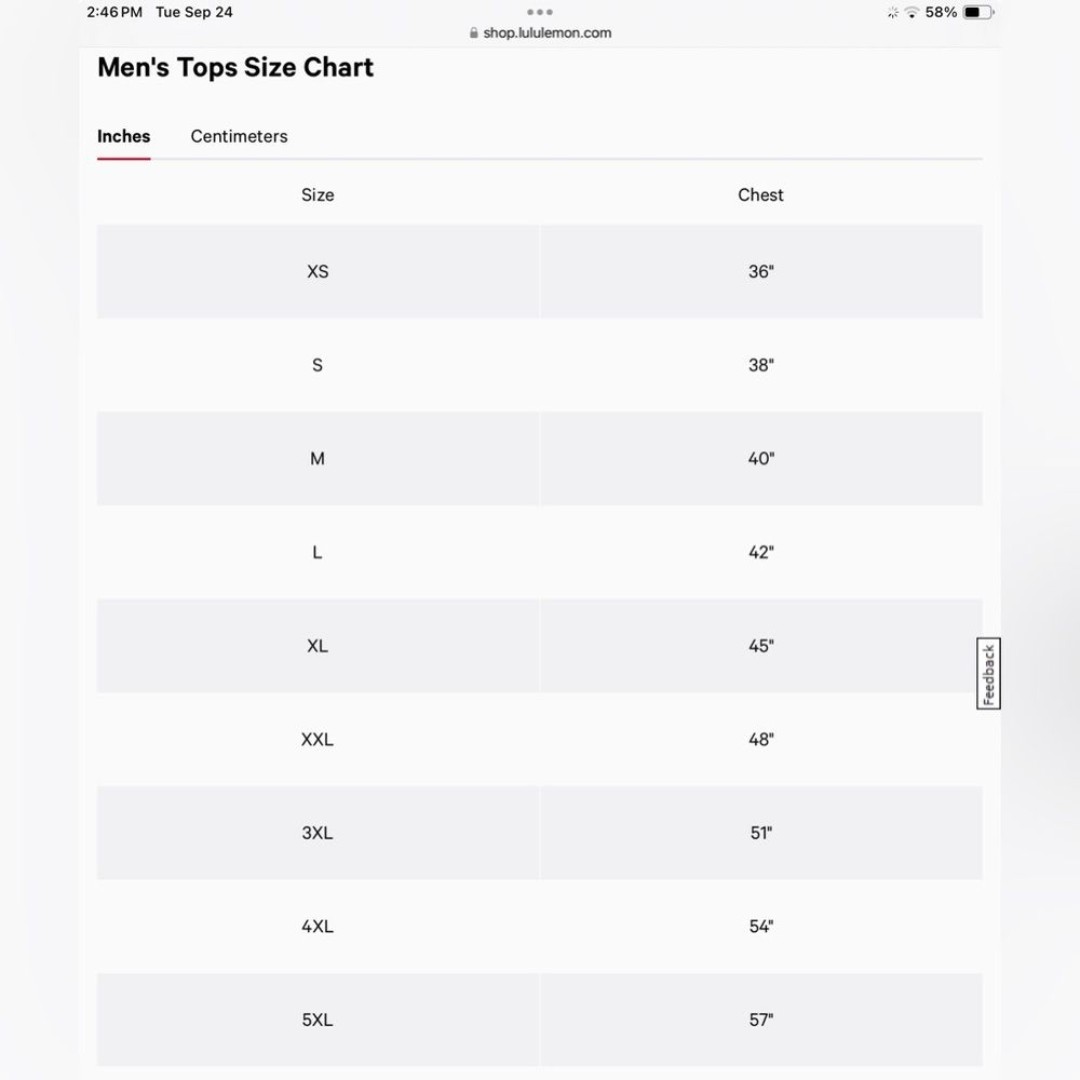Click the 3XL size cell

(x=318, y=833)
